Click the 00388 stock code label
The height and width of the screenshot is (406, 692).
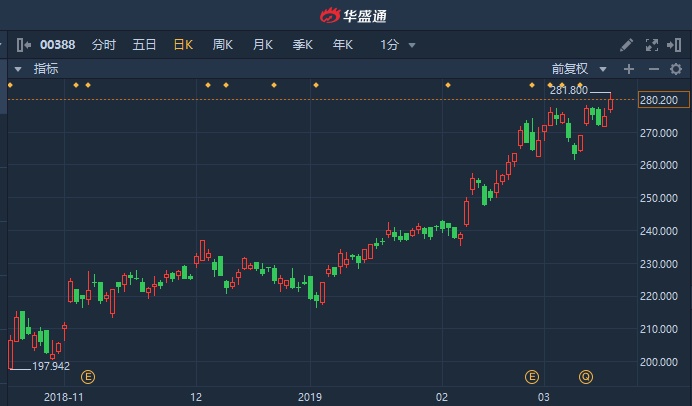(x=58, y=45)
